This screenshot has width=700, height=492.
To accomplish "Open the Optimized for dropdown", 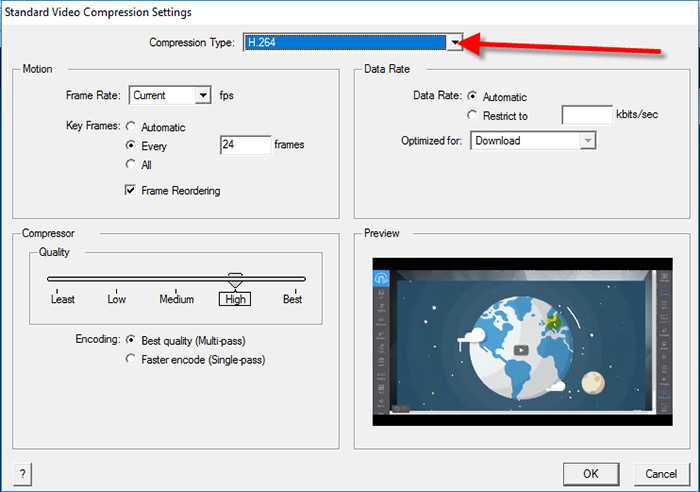I will [x=588, y=141].
